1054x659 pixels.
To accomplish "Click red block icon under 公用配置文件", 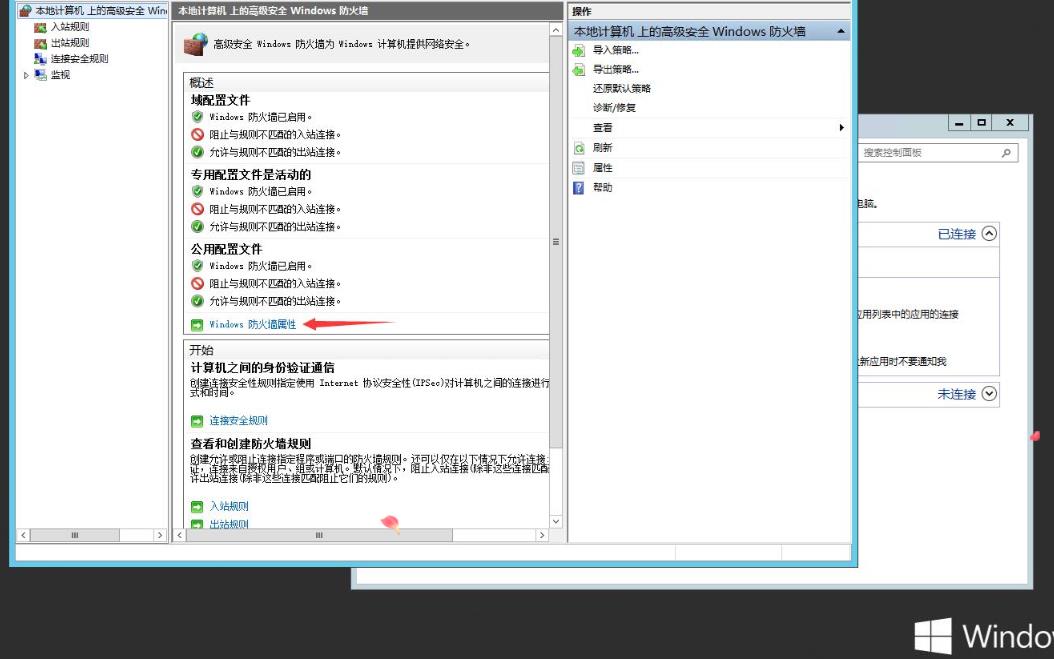I will point(197,284).
